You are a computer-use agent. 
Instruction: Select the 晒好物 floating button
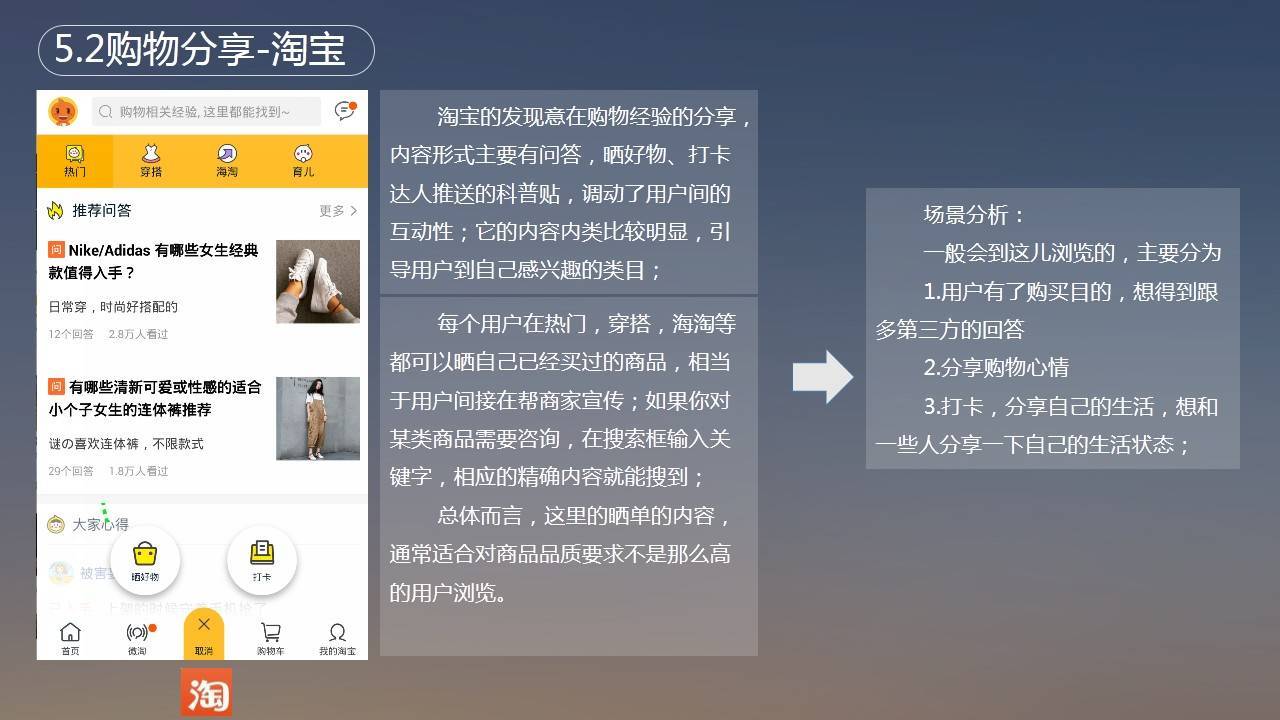click(x=145, y=558)
